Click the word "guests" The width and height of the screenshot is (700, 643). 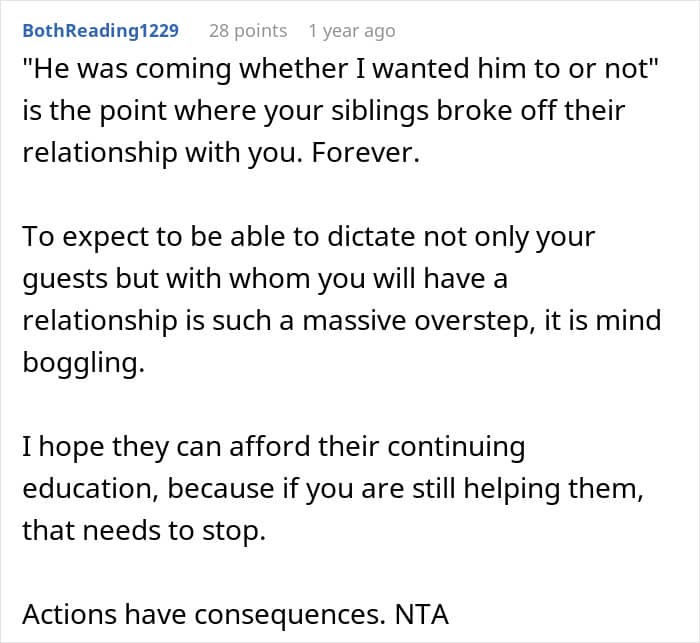(67, 281)
